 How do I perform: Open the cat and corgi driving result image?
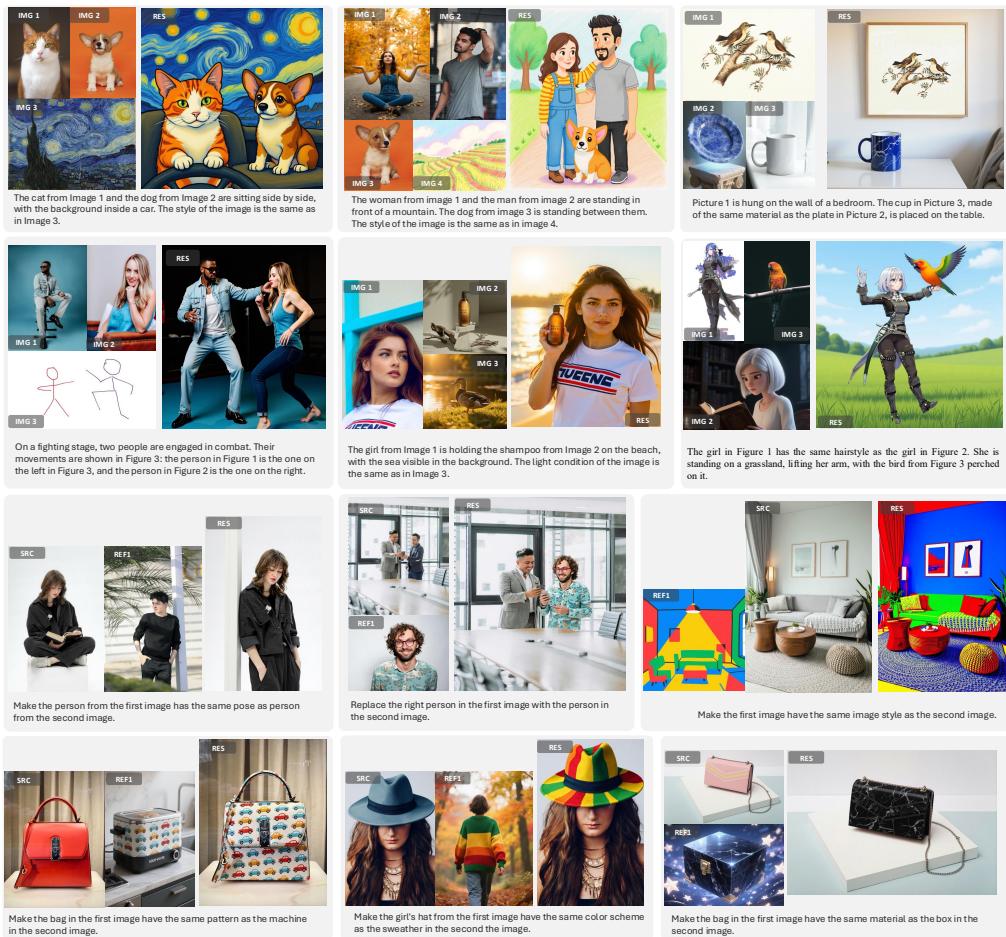pyautogui.click(x=232, y=100)
